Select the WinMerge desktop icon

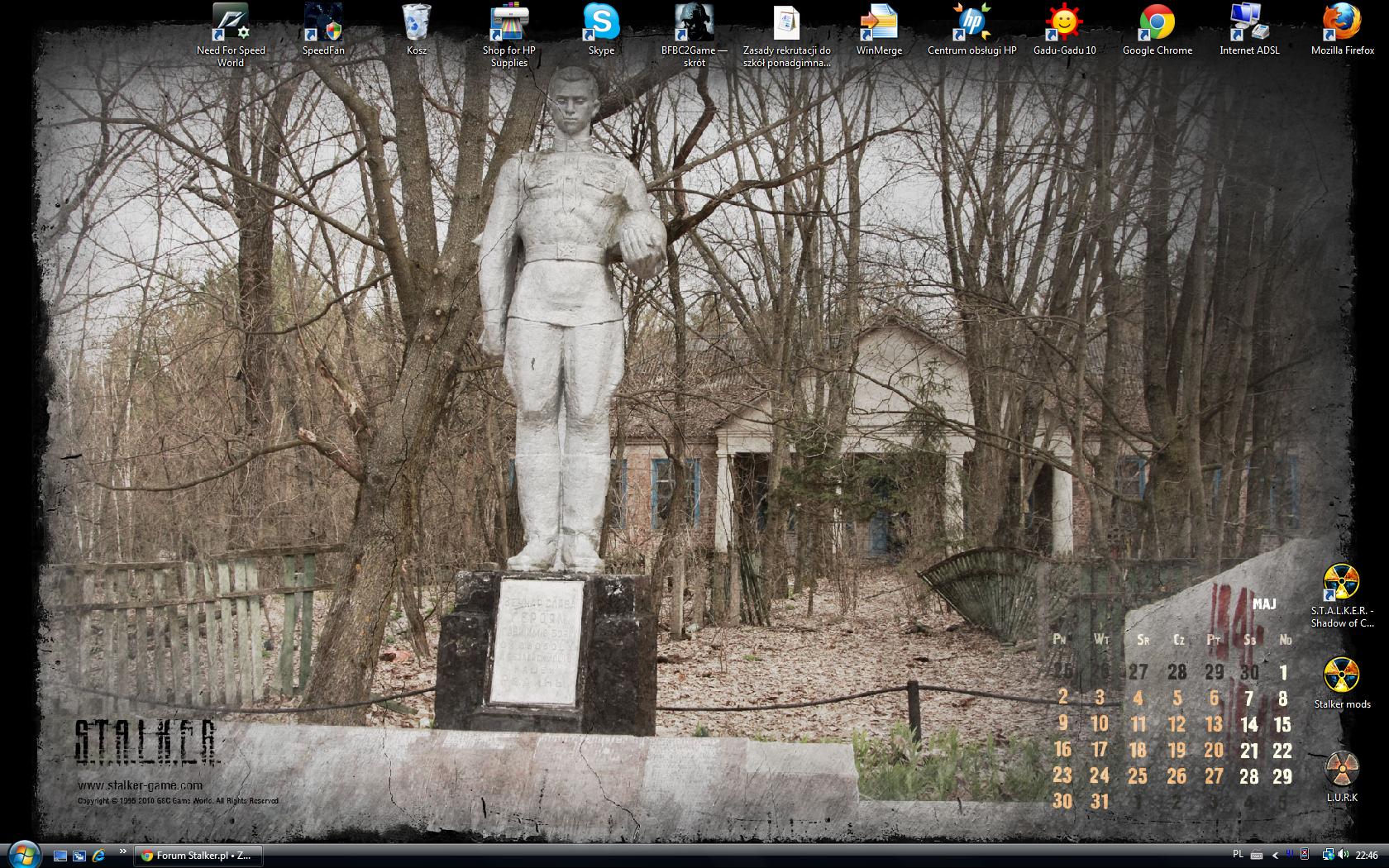(879, 23)
